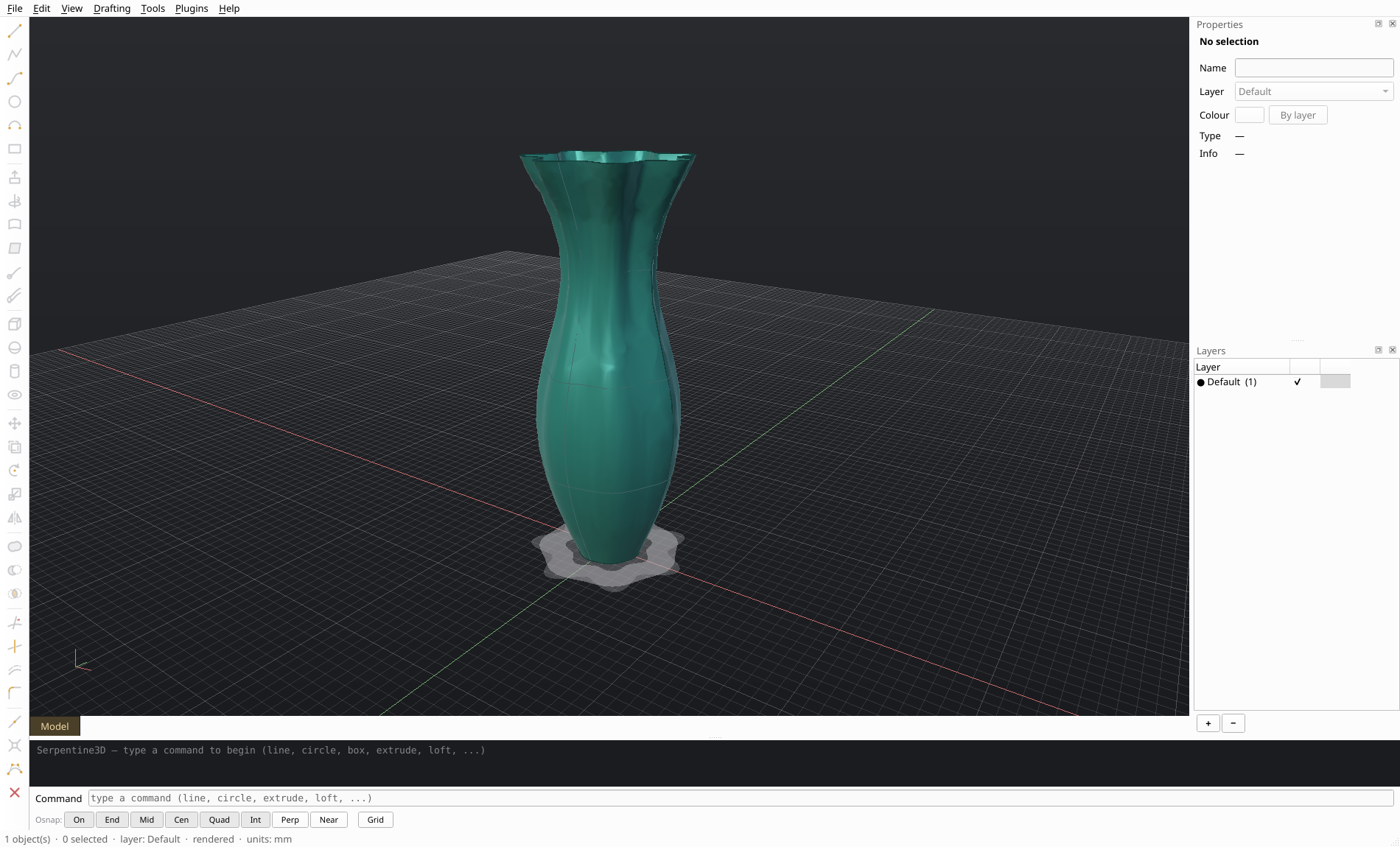Toggle Near object snap

point(329,820)
